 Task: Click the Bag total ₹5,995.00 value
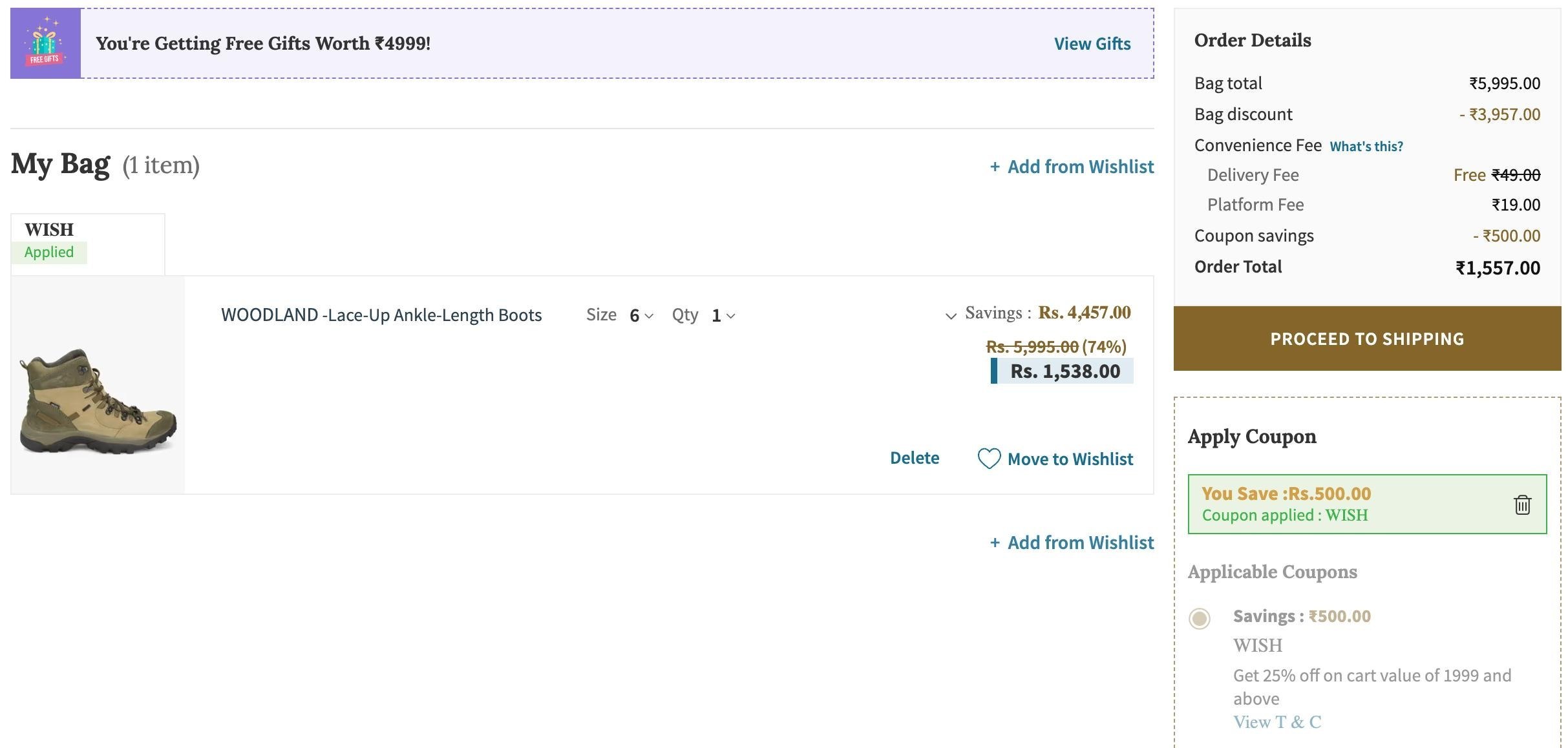(1505, 83)
